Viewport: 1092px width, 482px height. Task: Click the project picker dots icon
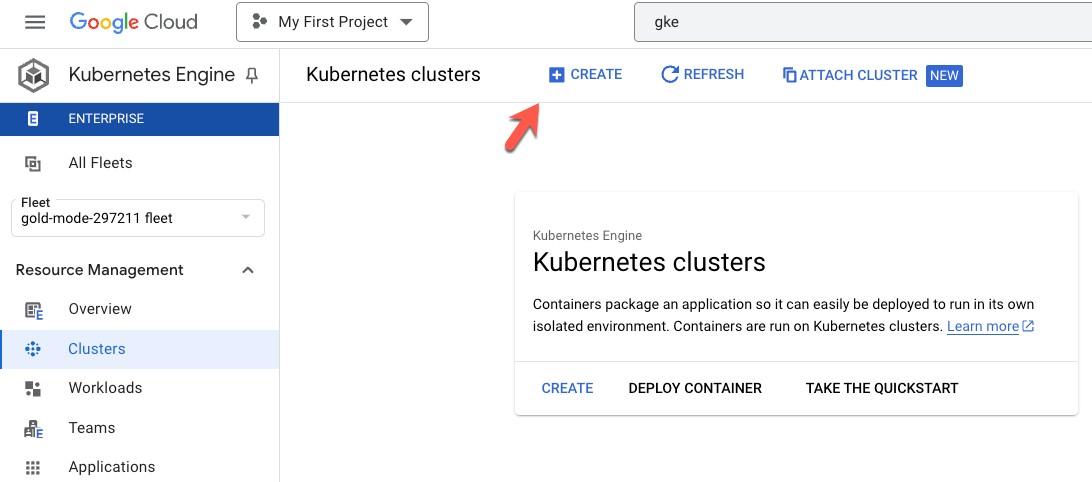coord(260,22)
